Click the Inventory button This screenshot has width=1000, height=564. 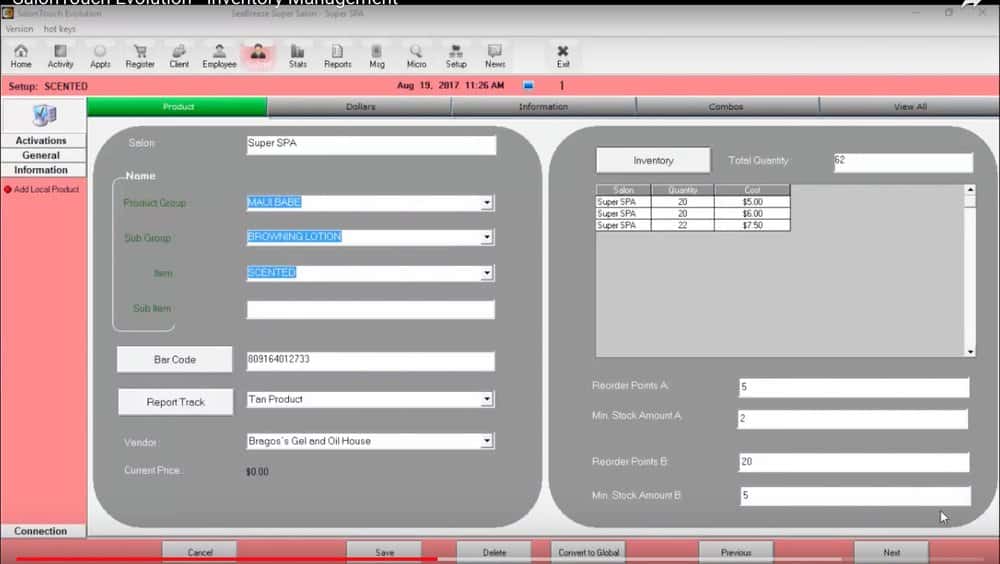653,161
